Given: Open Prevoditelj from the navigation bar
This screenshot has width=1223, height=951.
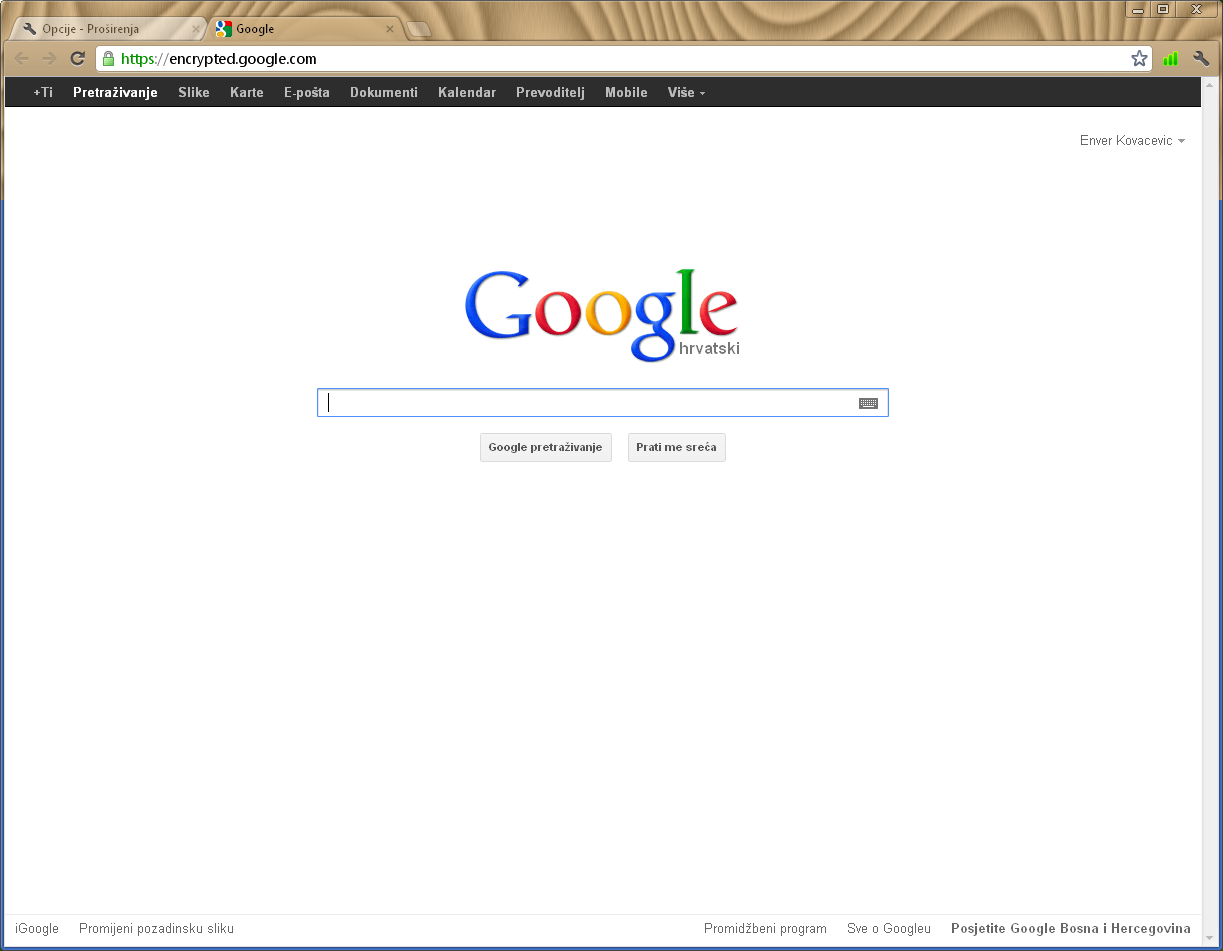Looking at the screenshot, I should coord(549,92).
